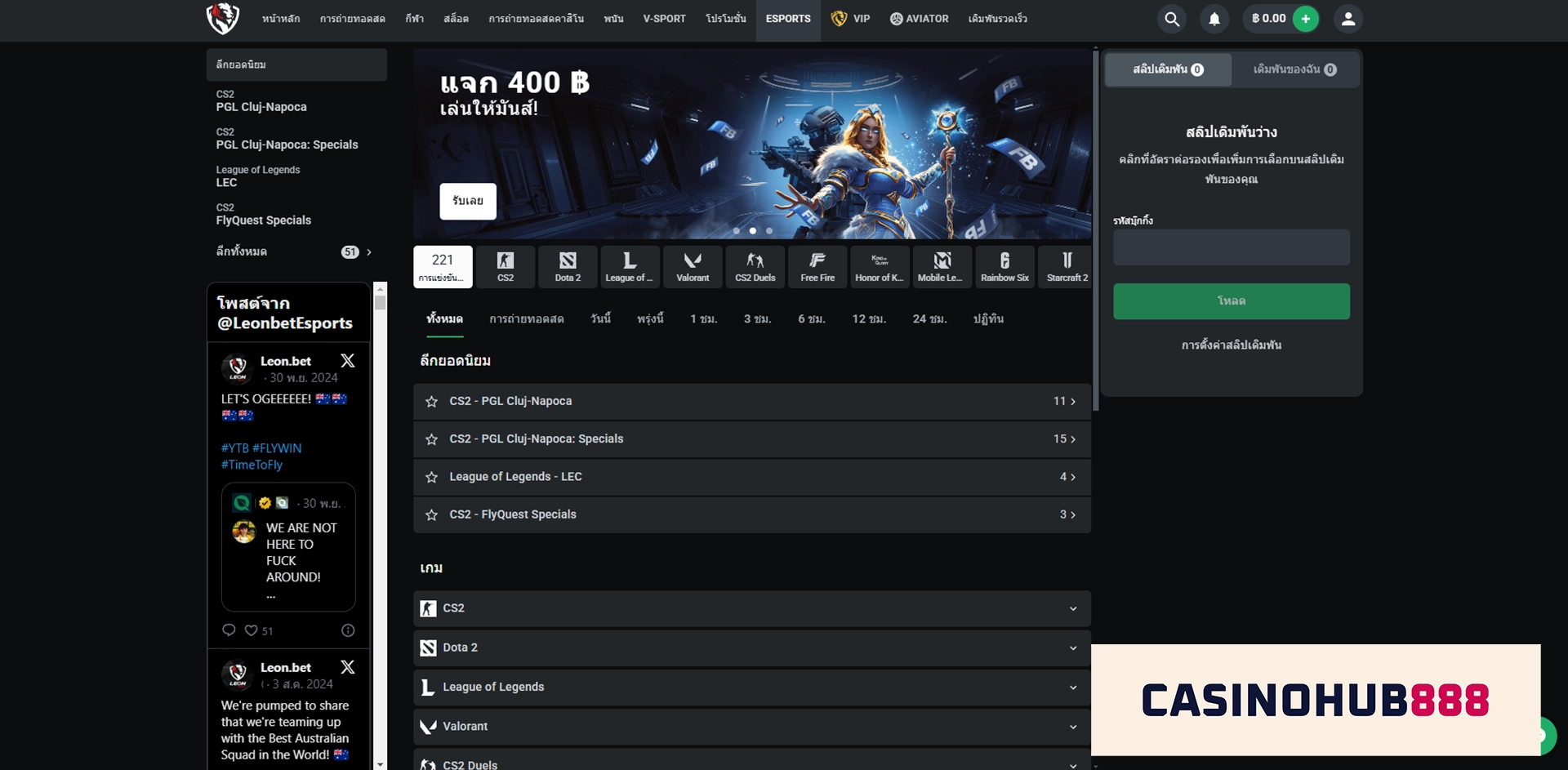The height and width of the screenshot is (770, 1568).
Task: Open the Leon site logo home
Action: pos(222,18)
